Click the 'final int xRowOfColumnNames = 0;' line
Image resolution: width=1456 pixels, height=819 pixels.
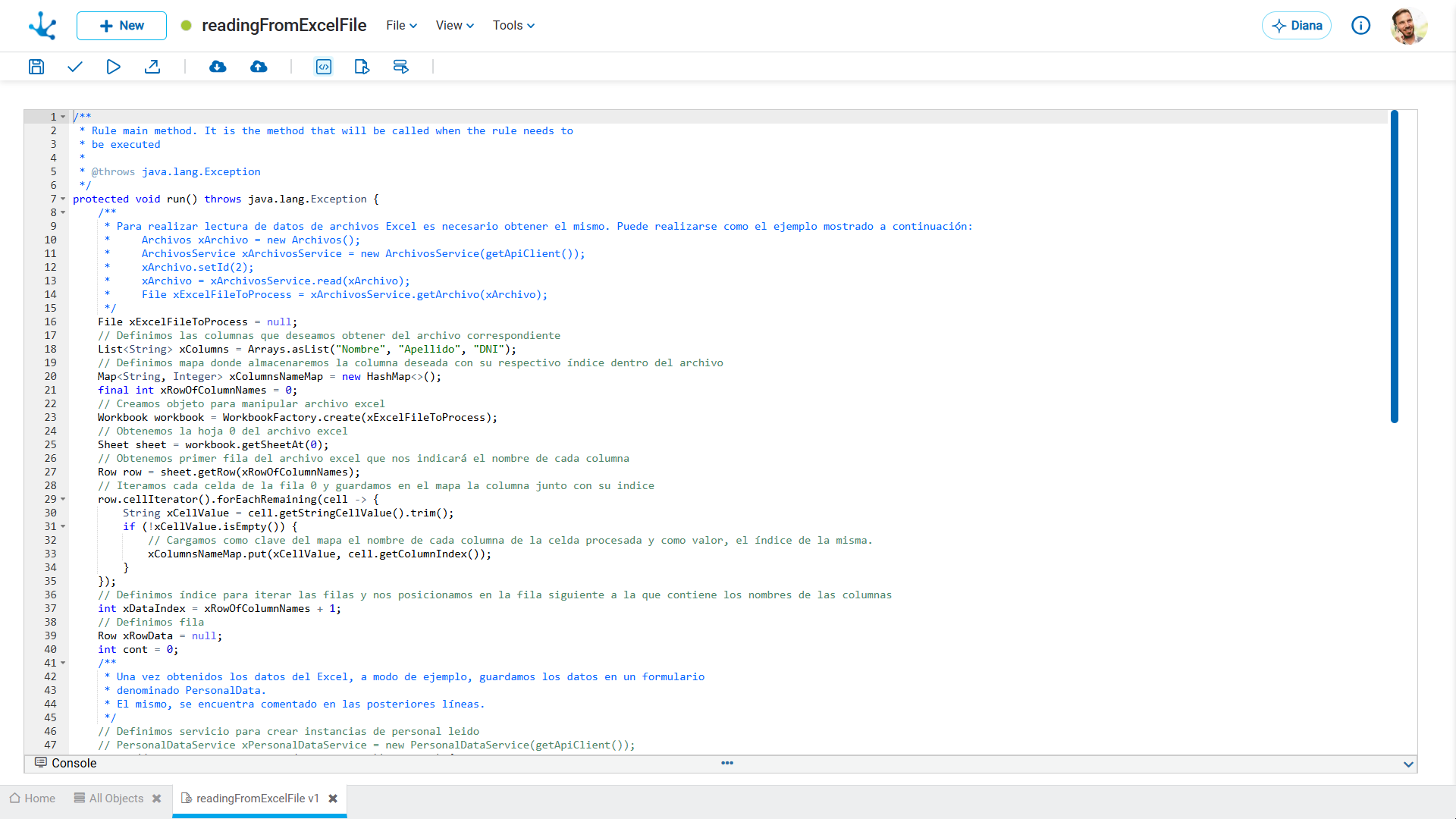point(197,390)
